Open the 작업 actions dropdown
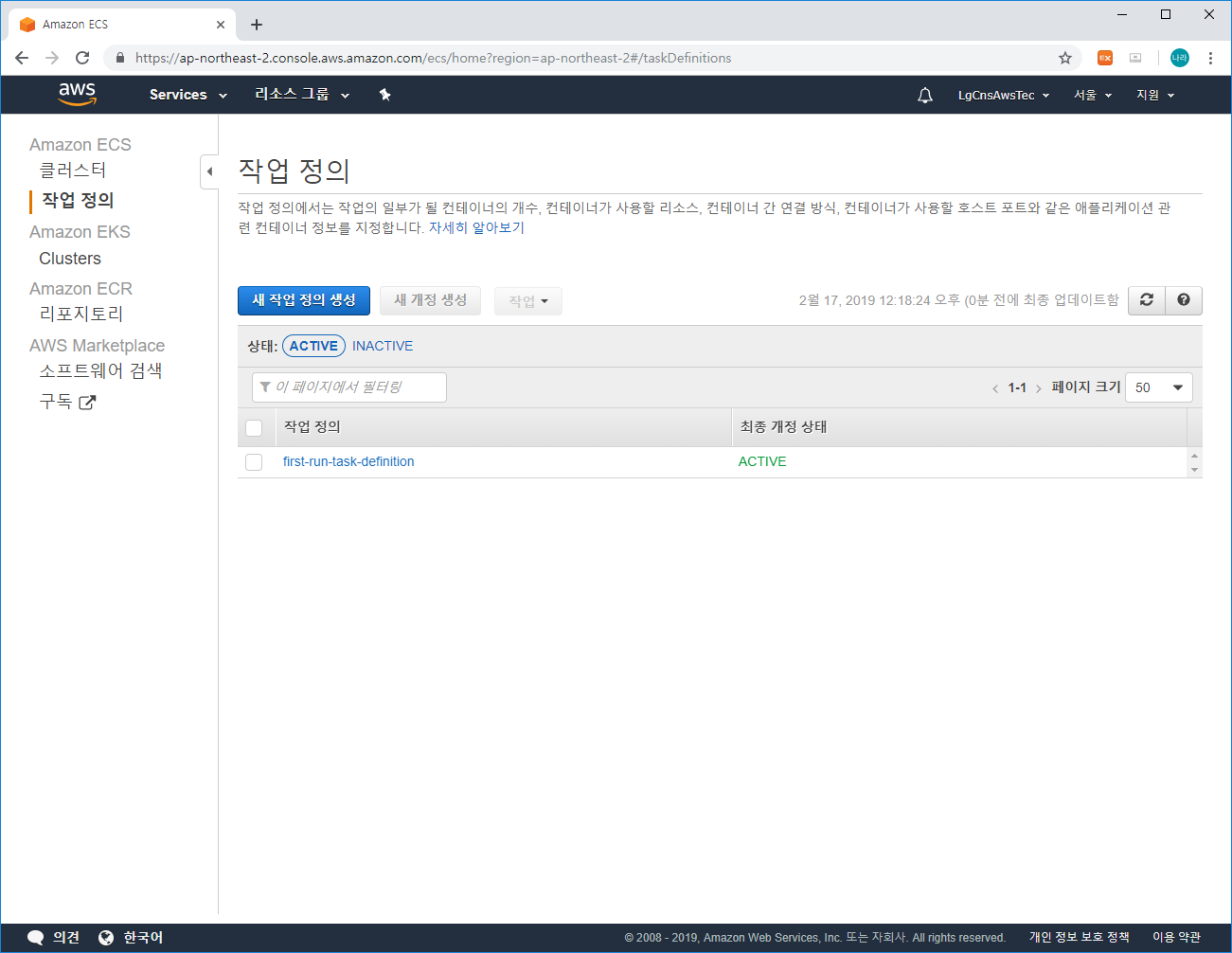Screen dimensions: 1232x953 point(528,301)
